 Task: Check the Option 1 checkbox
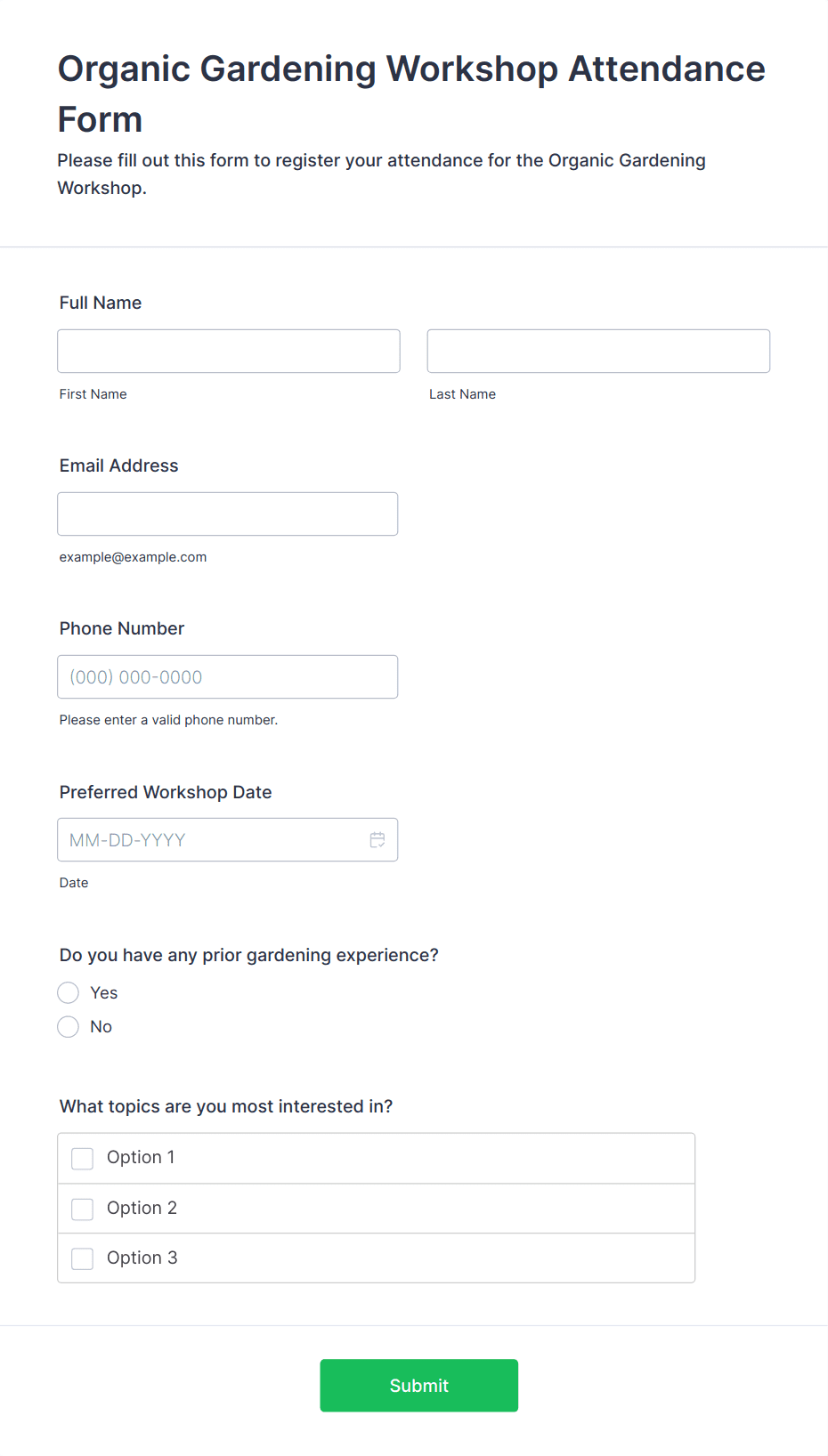(83, 1159)
